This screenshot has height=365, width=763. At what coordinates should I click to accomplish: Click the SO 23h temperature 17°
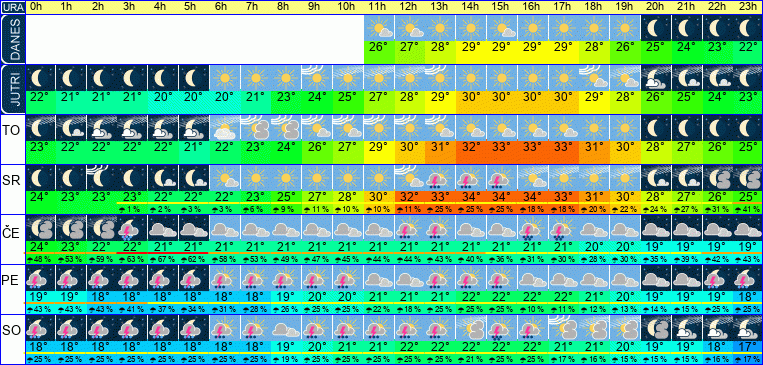click(x=747, y=347)
